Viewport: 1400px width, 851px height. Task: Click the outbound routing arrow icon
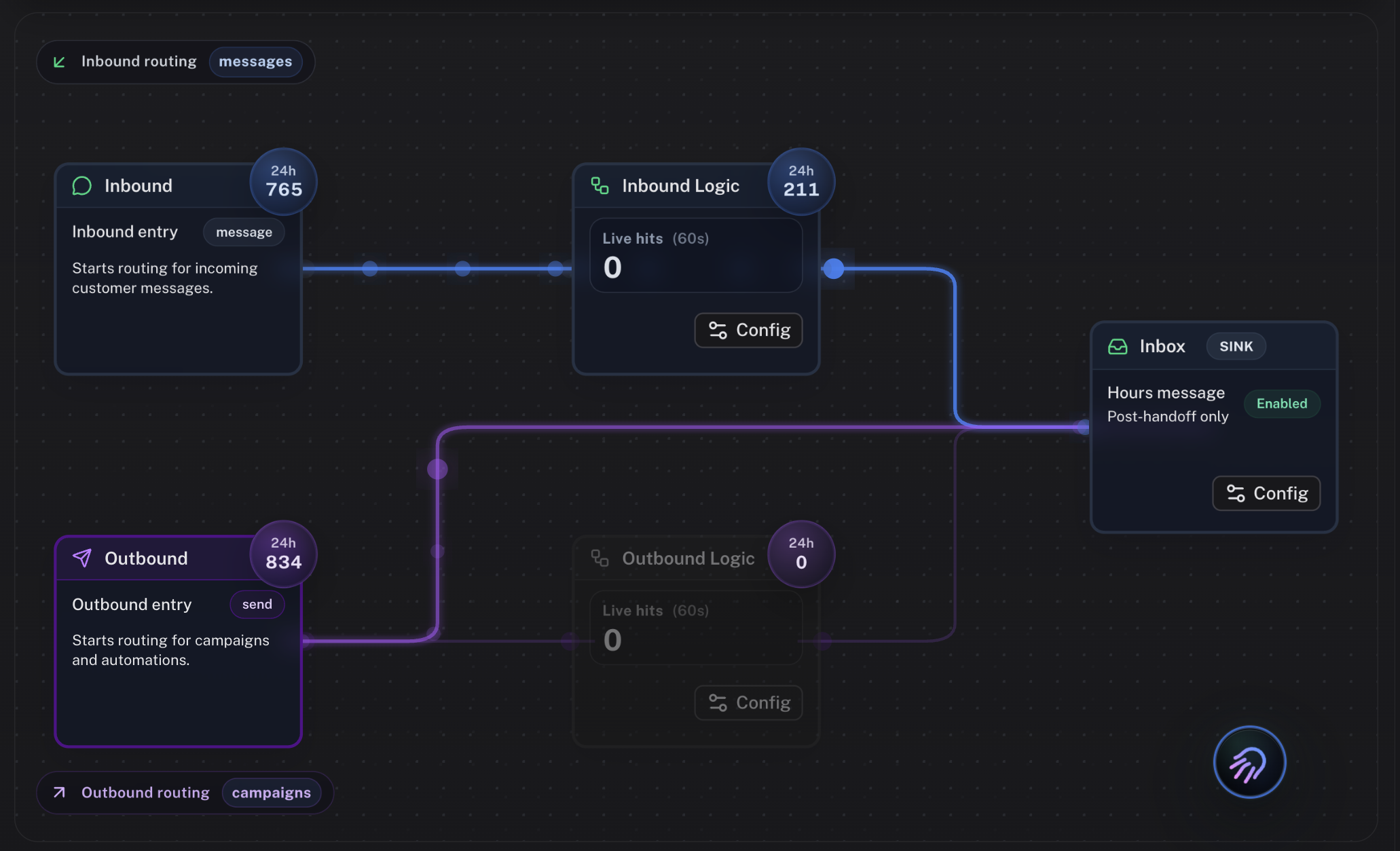point(59,792)
